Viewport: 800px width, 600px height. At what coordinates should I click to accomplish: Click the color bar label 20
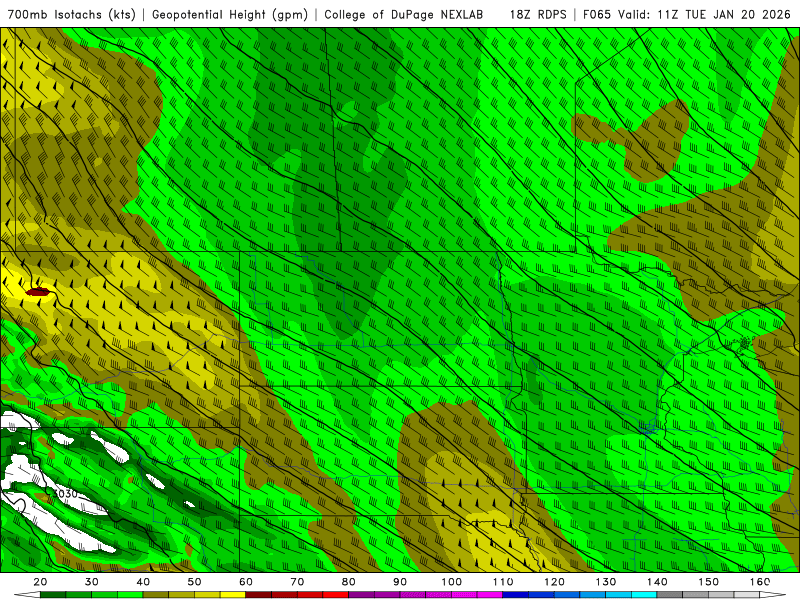point(40,582)
